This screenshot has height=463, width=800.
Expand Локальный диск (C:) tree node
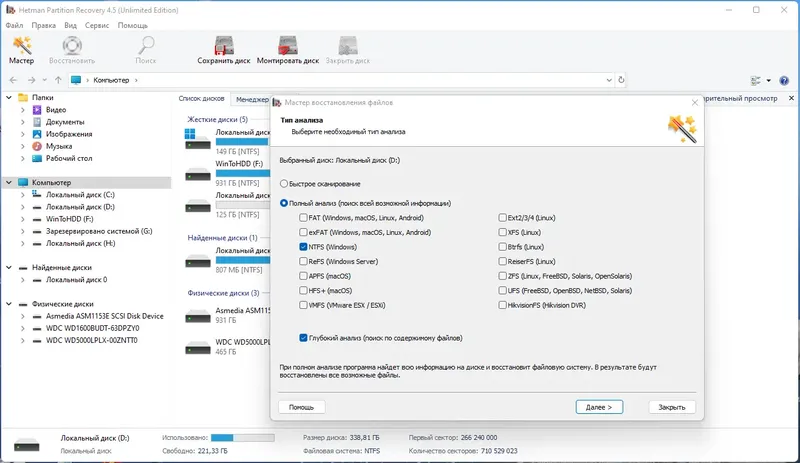click(x=22, y=195)
